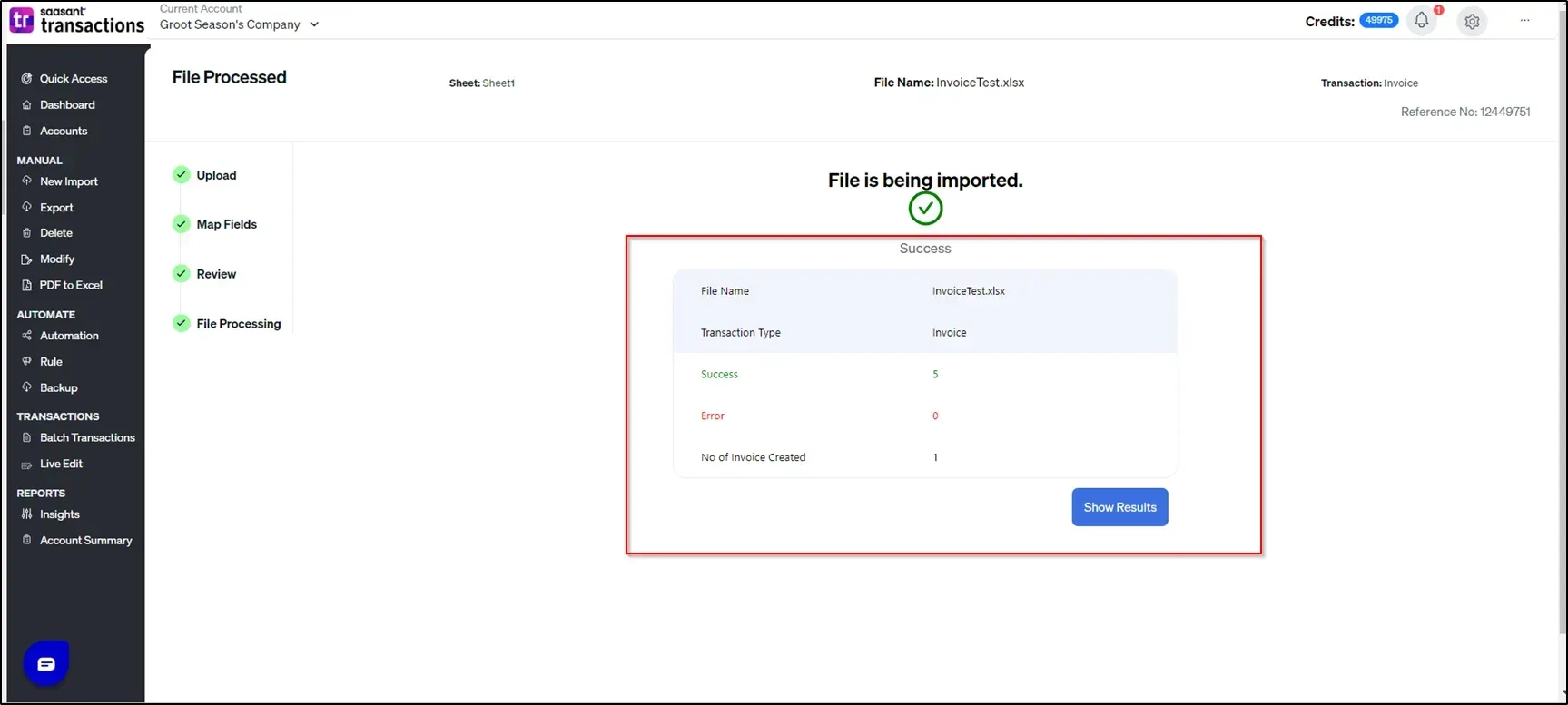Click the File Processing step check icon
Image resolution: width=1568 pixels, height=705 pixels.
(182, 323)
